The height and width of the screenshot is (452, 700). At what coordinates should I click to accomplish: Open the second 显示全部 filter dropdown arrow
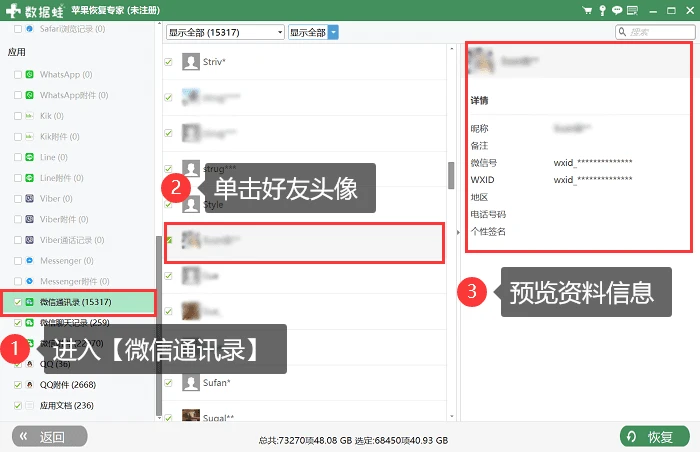pyautogui.click(x=333, y=32)
